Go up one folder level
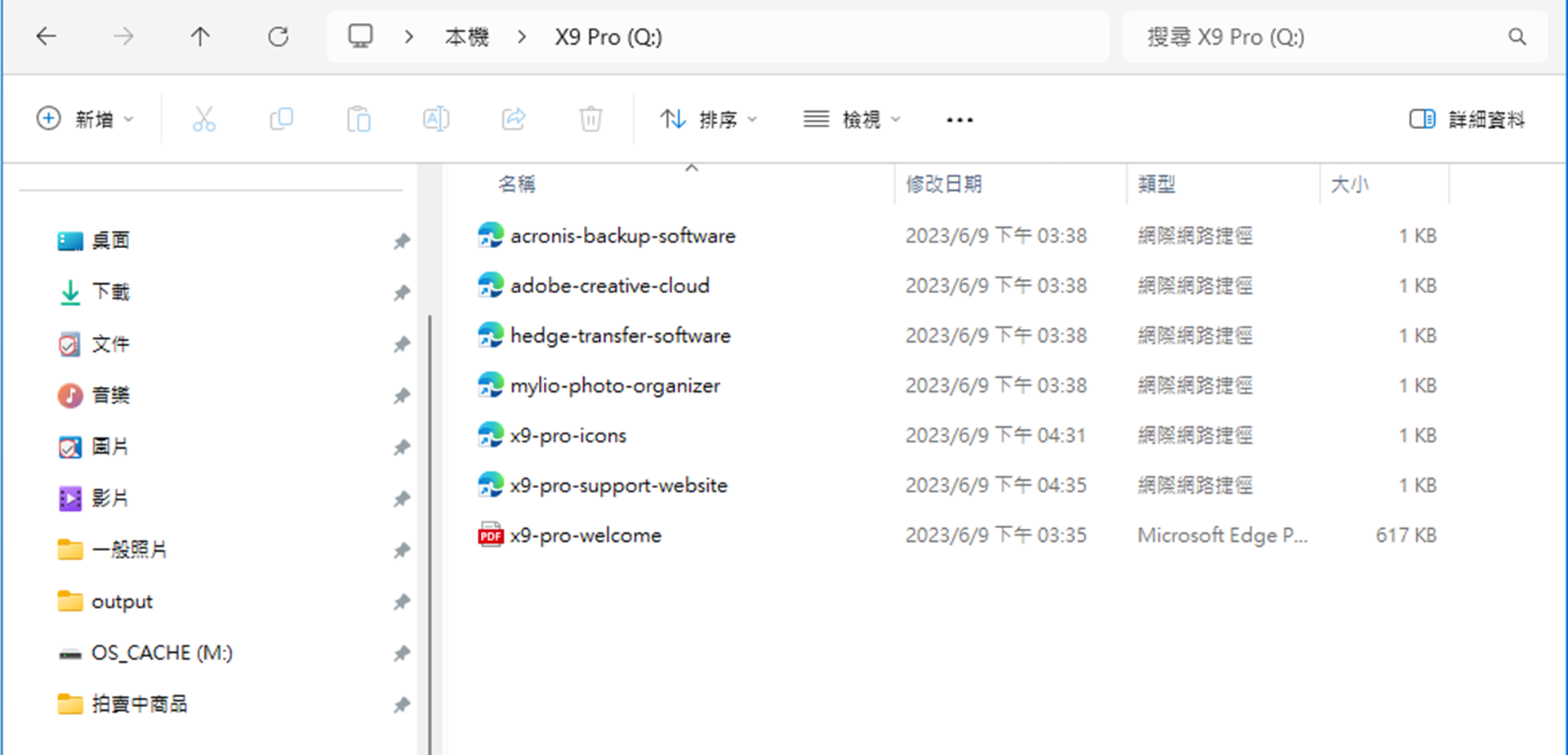The height and width of the screenshot is (755, 1568). click(x=200, y=37)
